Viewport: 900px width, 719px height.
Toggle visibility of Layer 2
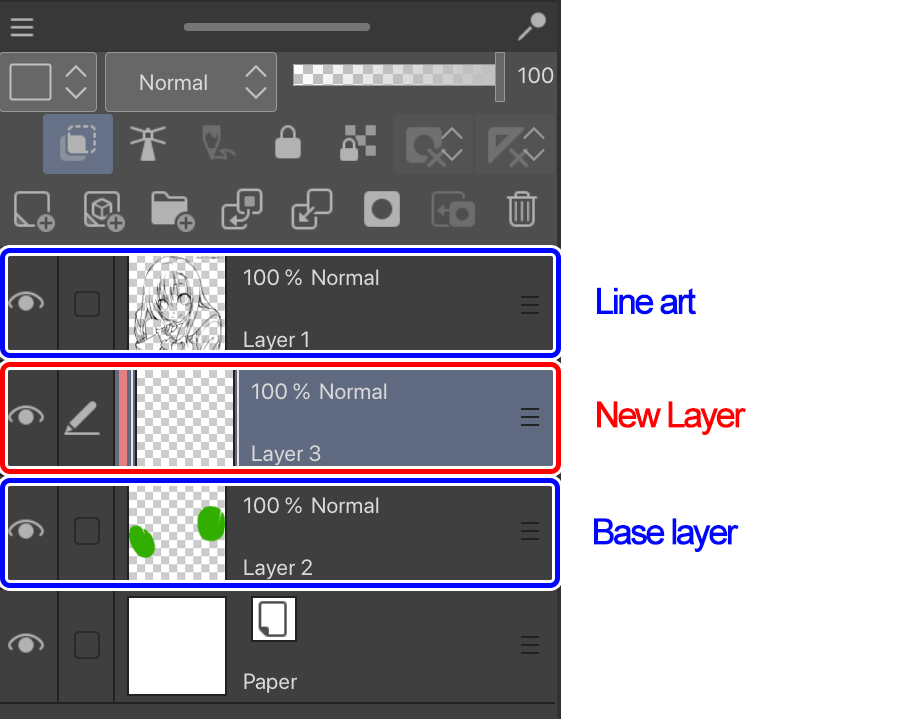pyautogui.click(x=26, y=530)
